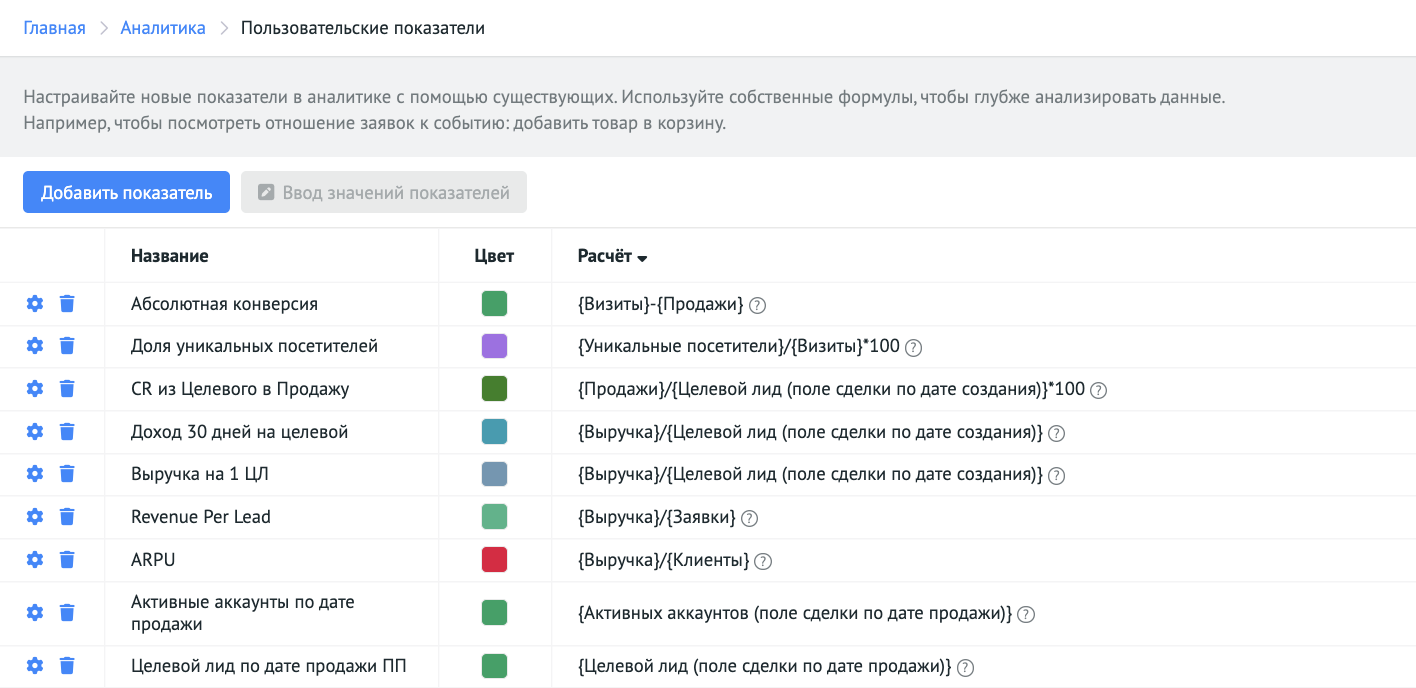
Task: Click the red ARPU color swatch
Action: [494, 560]
